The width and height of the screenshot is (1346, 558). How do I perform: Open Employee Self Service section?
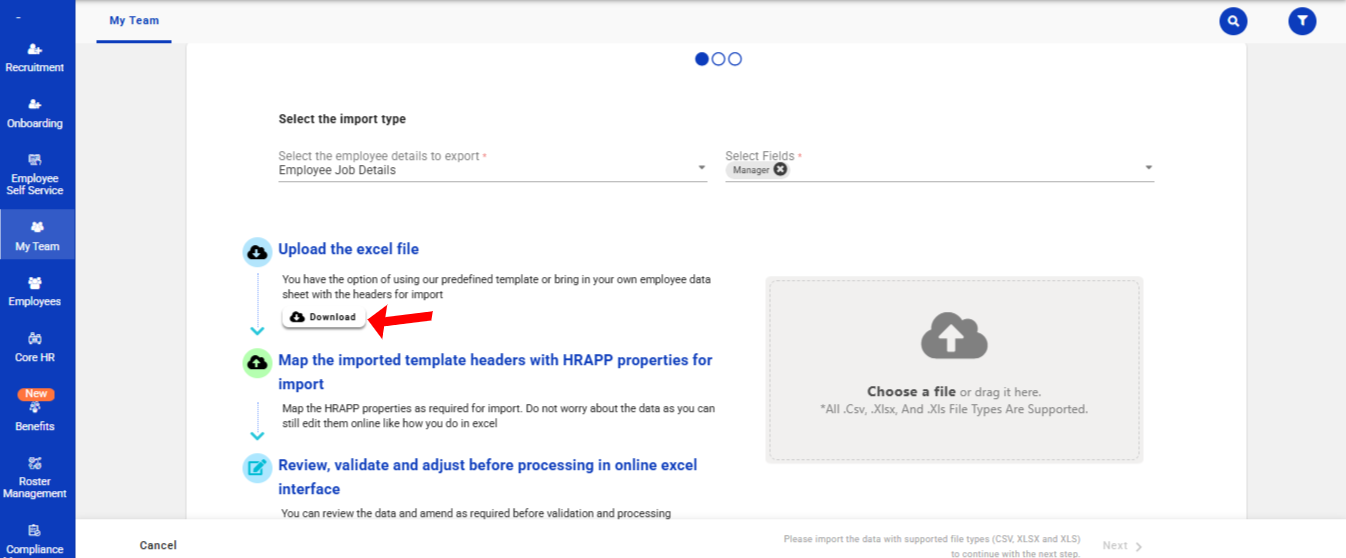(x=35, y=174)
